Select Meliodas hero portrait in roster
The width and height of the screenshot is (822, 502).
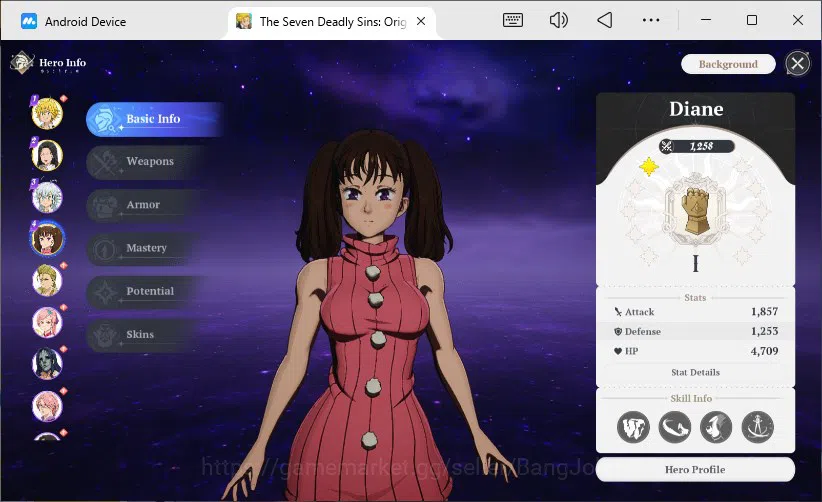[47, 113]
